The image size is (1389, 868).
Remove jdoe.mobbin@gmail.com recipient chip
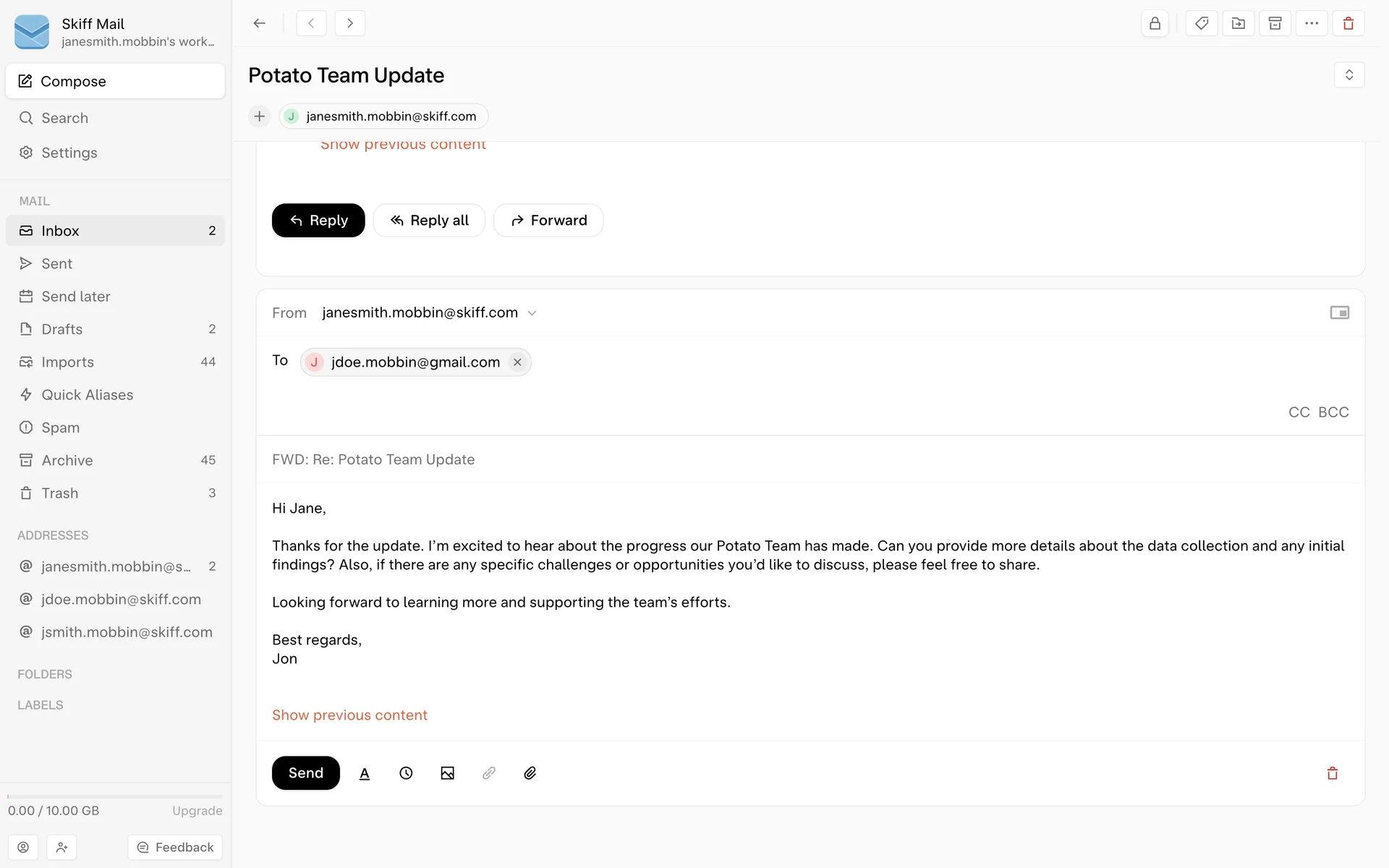coord(517,362)
